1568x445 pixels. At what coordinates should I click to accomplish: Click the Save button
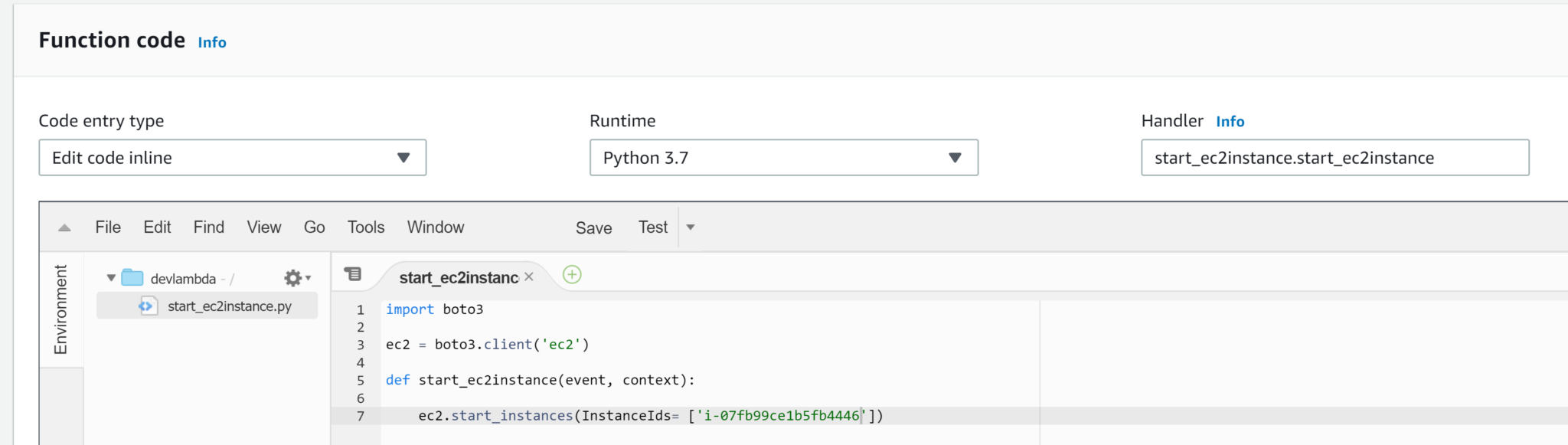[593, 228]
